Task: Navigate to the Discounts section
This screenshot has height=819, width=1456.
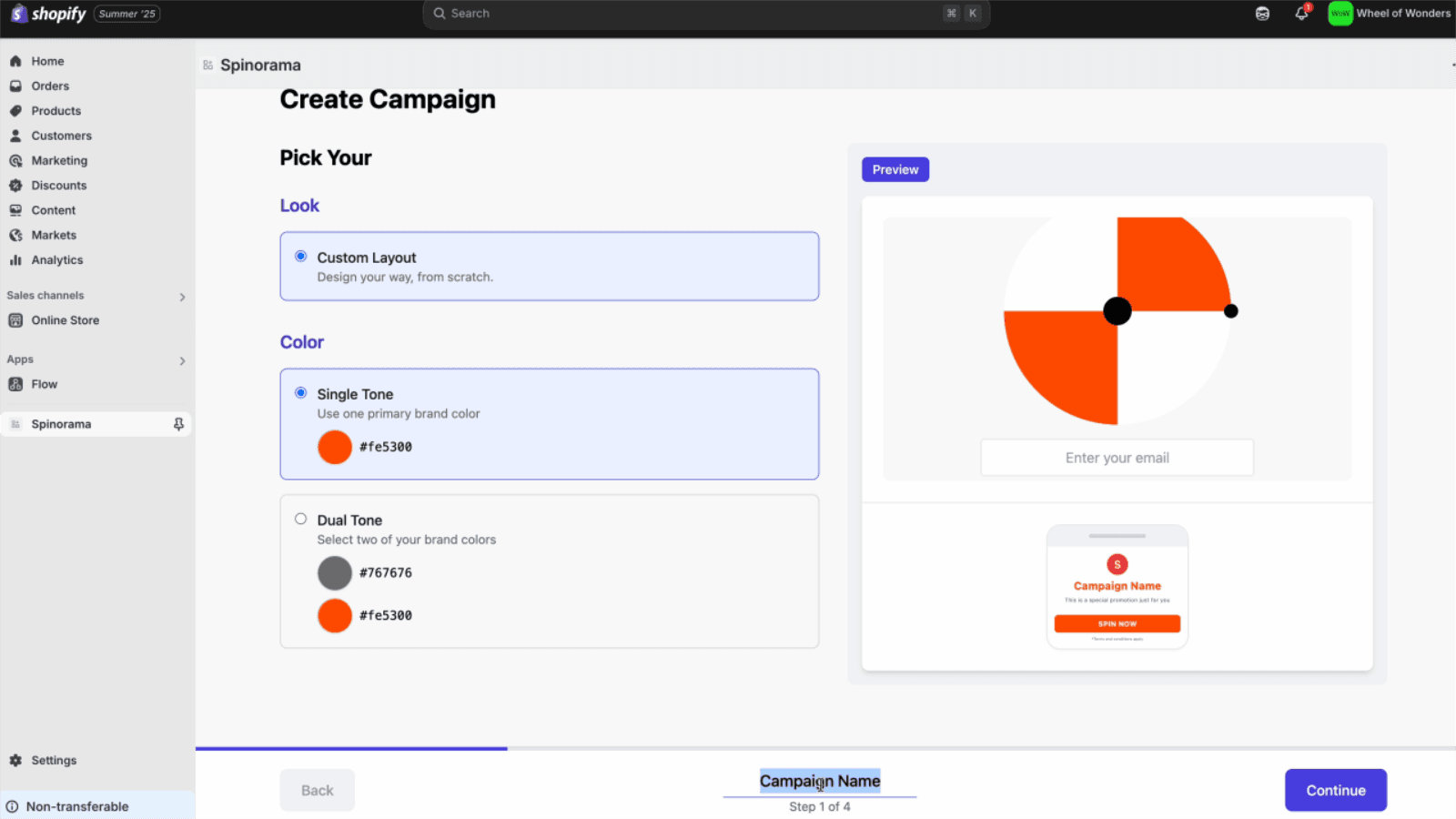Action: tap(58, 185)
